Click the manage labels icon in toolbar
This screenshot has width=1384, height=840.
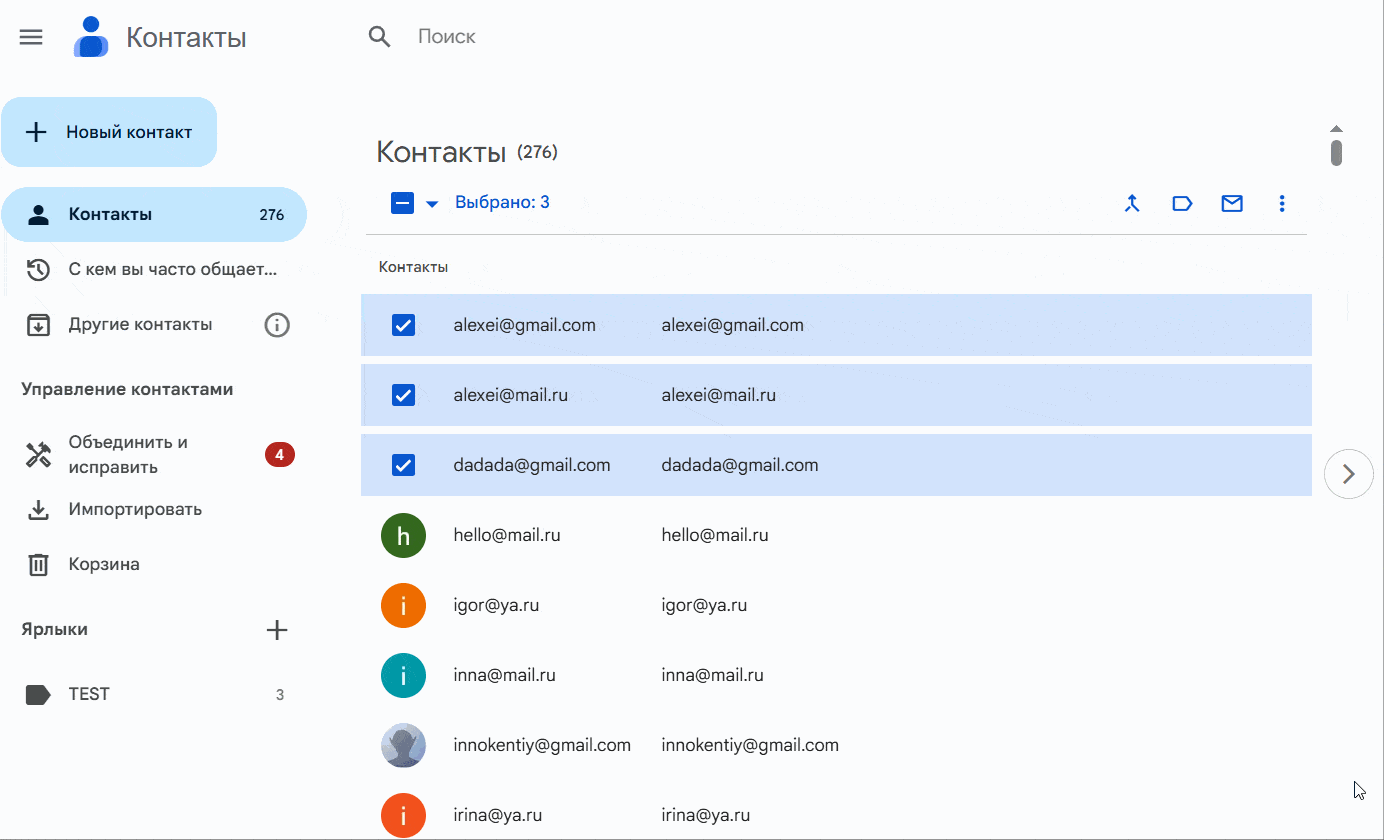[x=1182, y=203]
